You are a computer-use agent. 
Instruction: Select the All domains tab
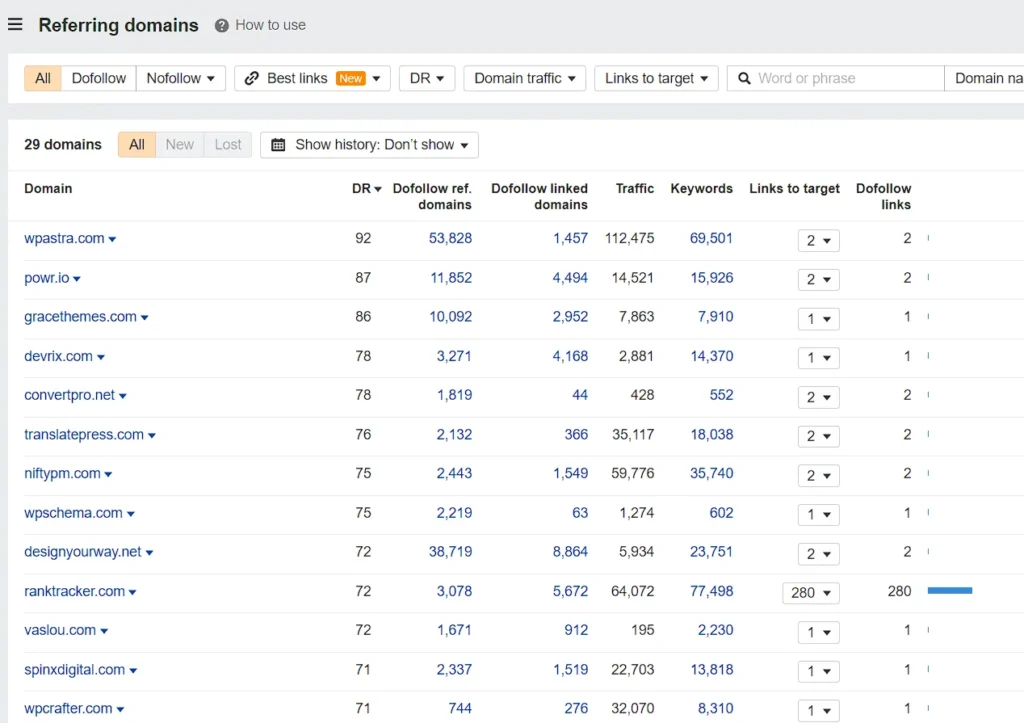[x=136, y=144]
